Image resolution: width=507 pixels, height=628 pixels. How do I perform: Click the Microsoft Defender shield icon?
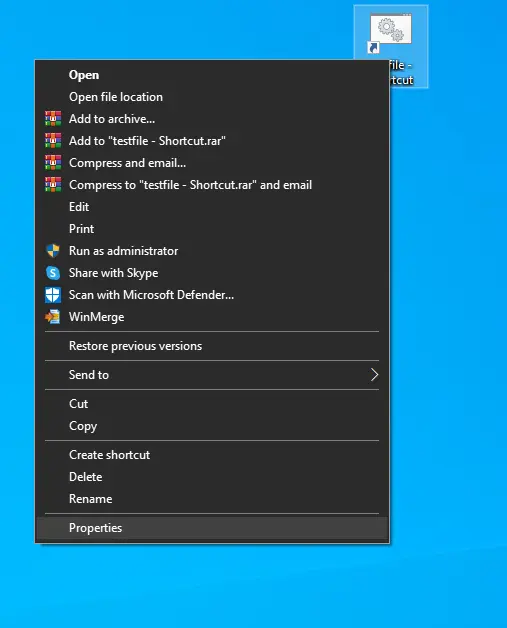[53, 295]
